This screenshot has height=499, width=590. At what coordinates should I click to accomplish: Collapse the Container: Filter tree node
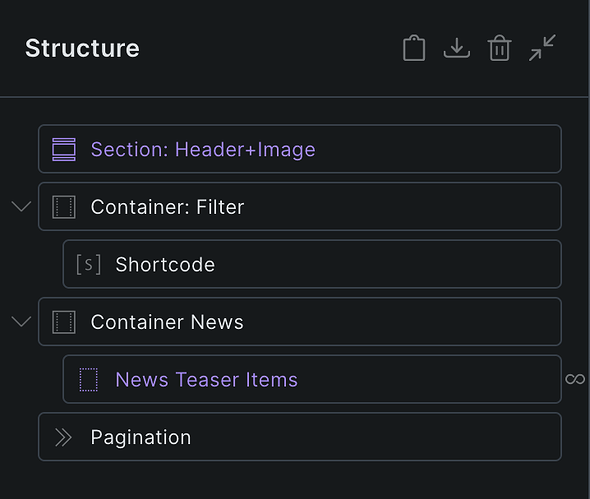coord(21,206)
